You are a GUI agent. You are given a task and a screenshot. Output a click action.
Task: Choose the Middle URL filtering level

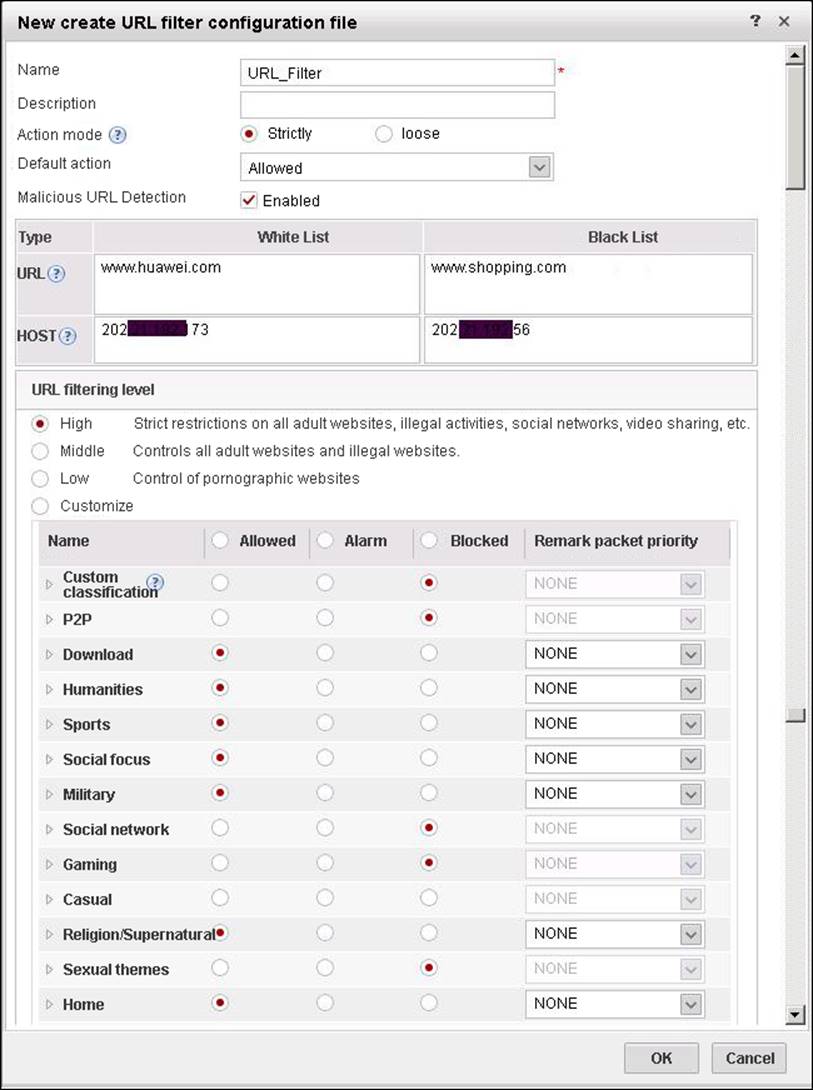pos(41,451)
